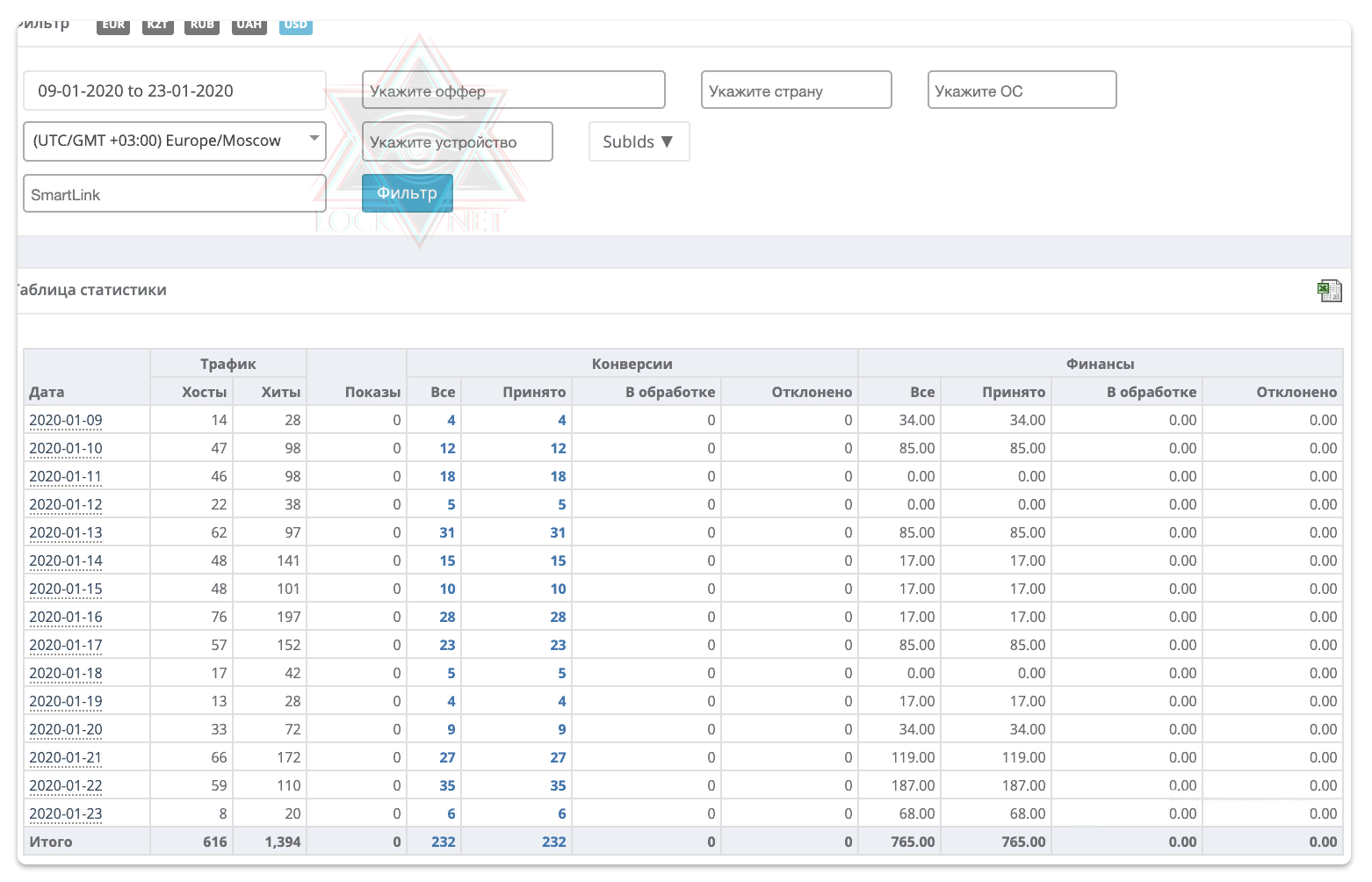Open date link 2020-01-20

click(66, 729)
